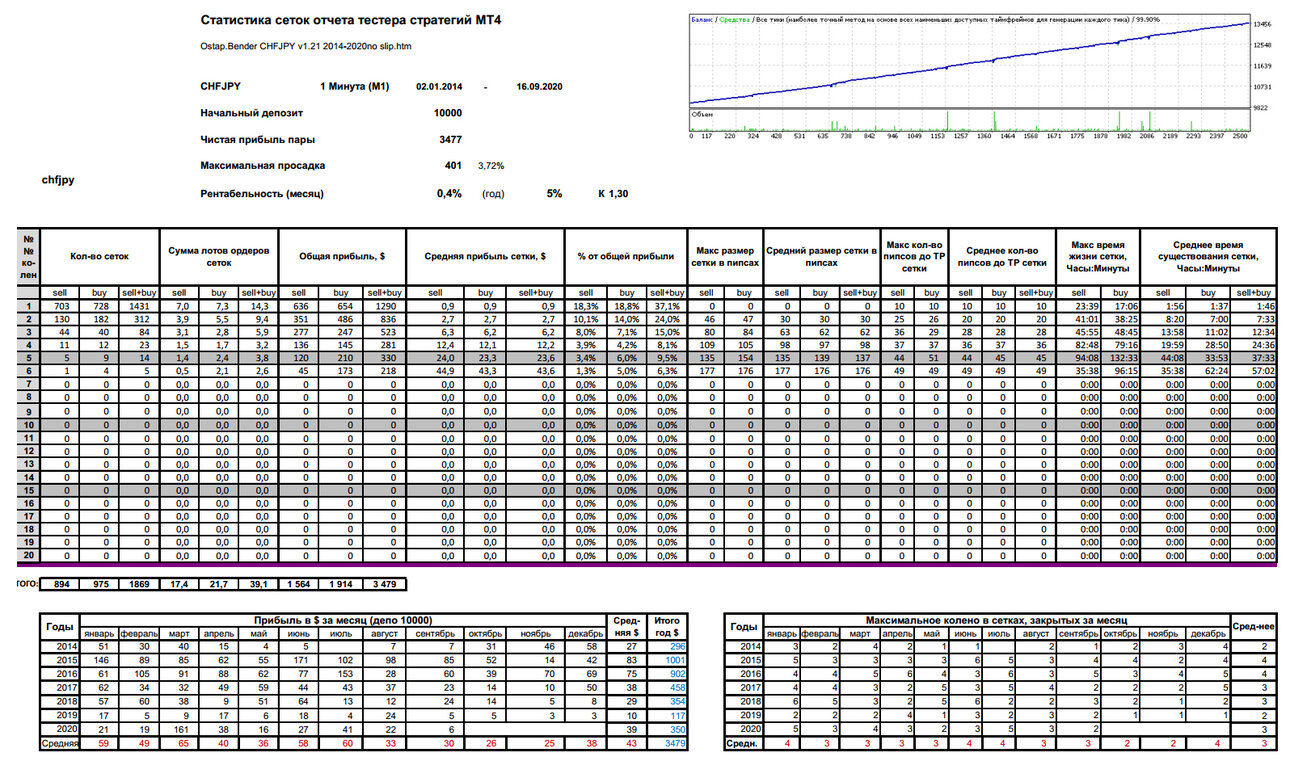Click the 'Средняя' row label in profit table
The image size is (1290, 761).
click(x=62, y=743)
